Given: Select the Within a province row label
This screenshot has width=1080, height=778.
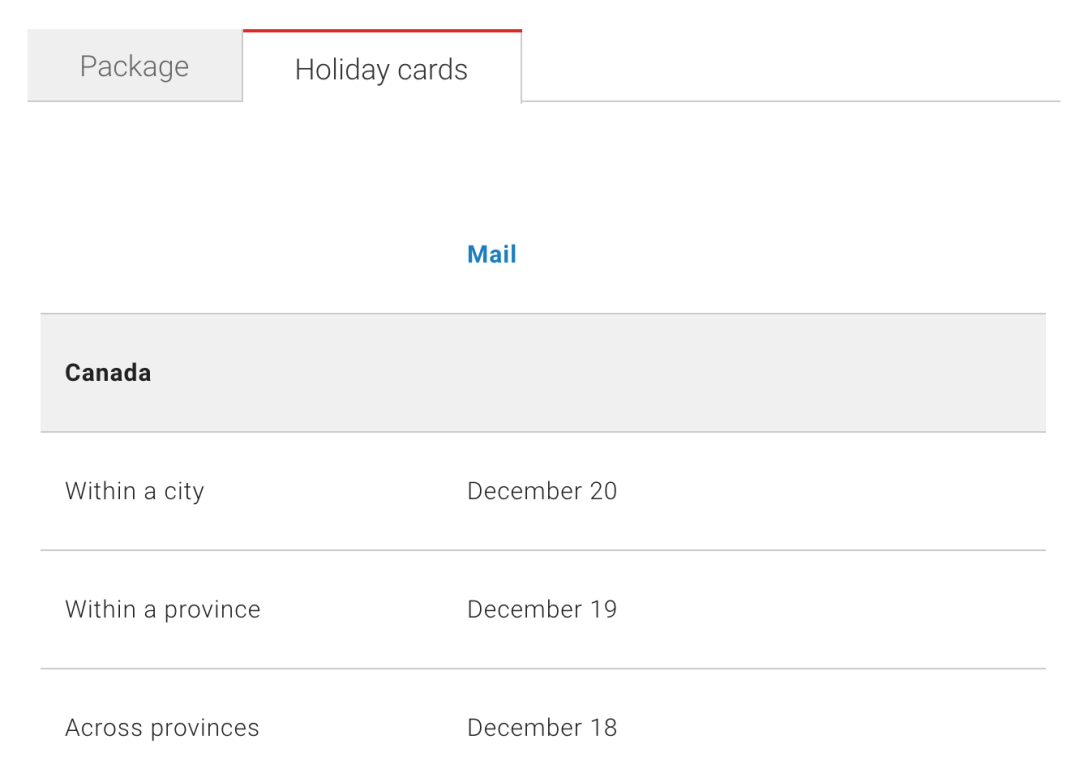Looking at the screenshot, I should tap(163, 609).
